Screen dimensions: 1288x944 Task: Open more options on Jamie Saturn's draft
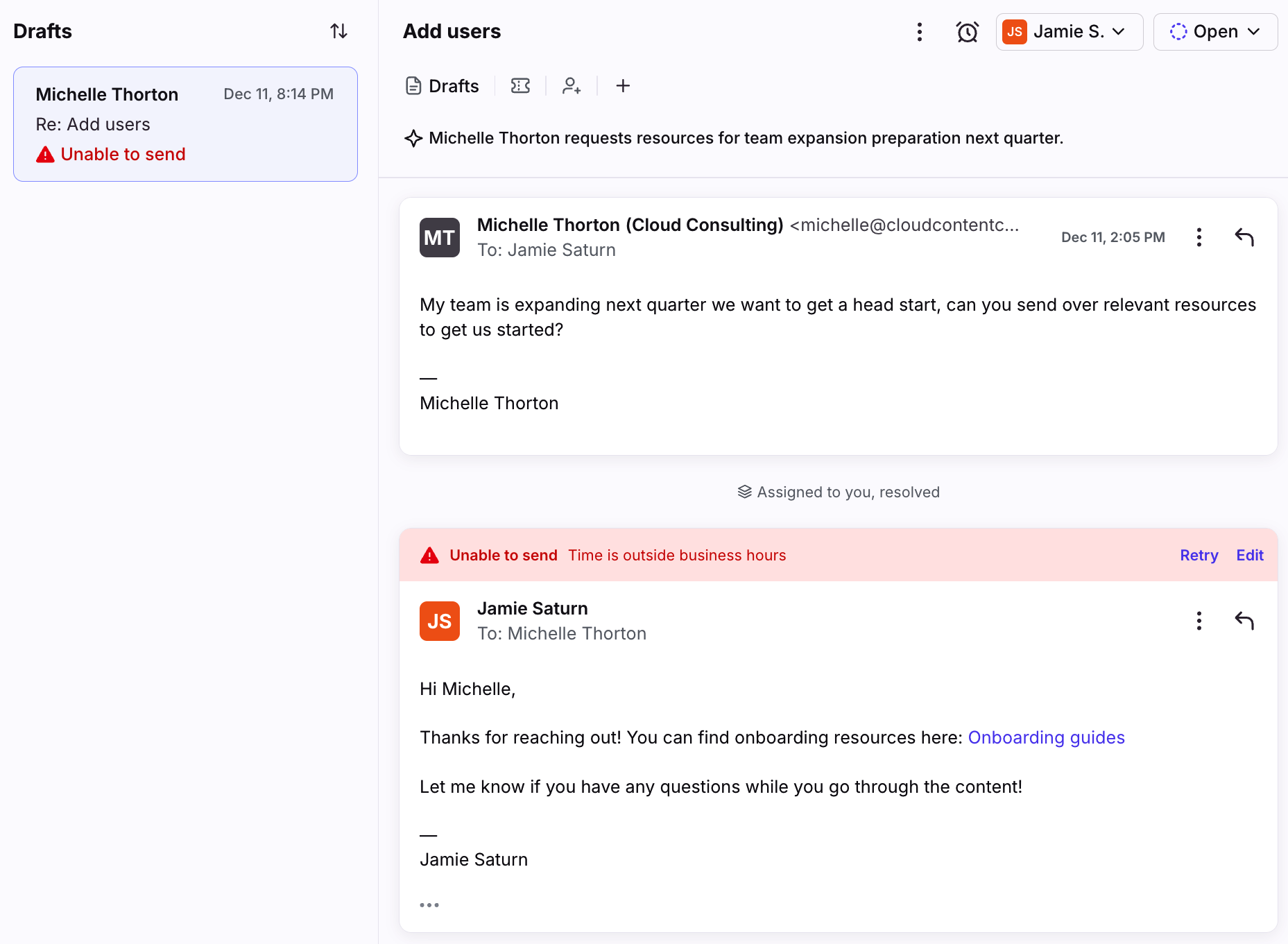[x=1199, y=621]
